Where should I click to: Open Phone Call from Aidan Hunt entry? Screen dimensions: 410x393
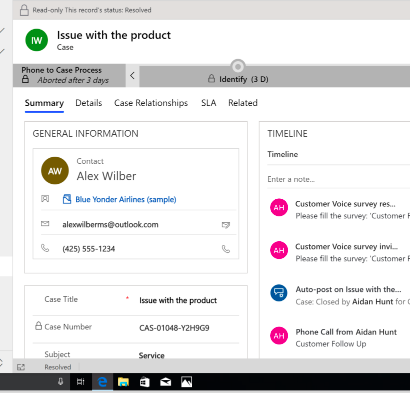pos(346,332)
